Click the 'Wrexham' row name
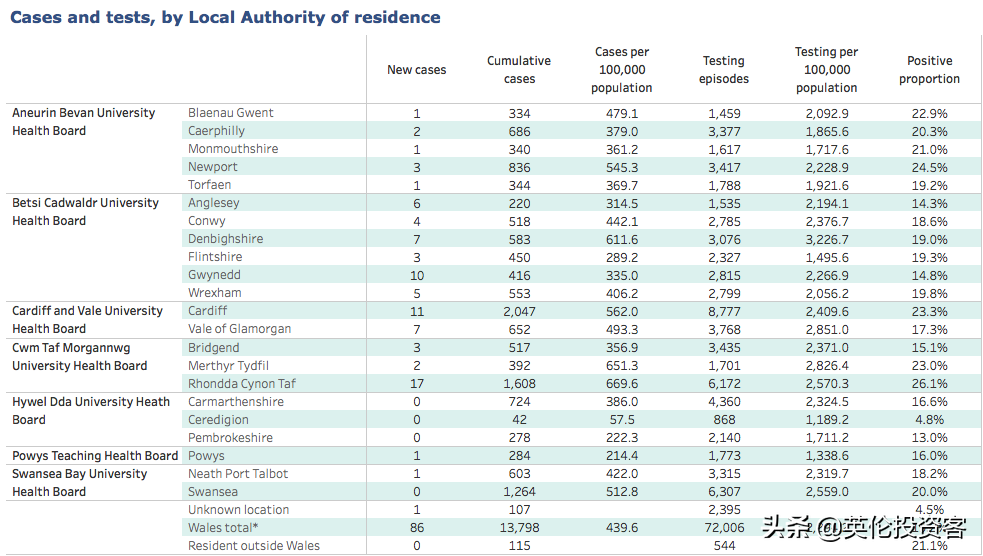 tap(214, 293)
